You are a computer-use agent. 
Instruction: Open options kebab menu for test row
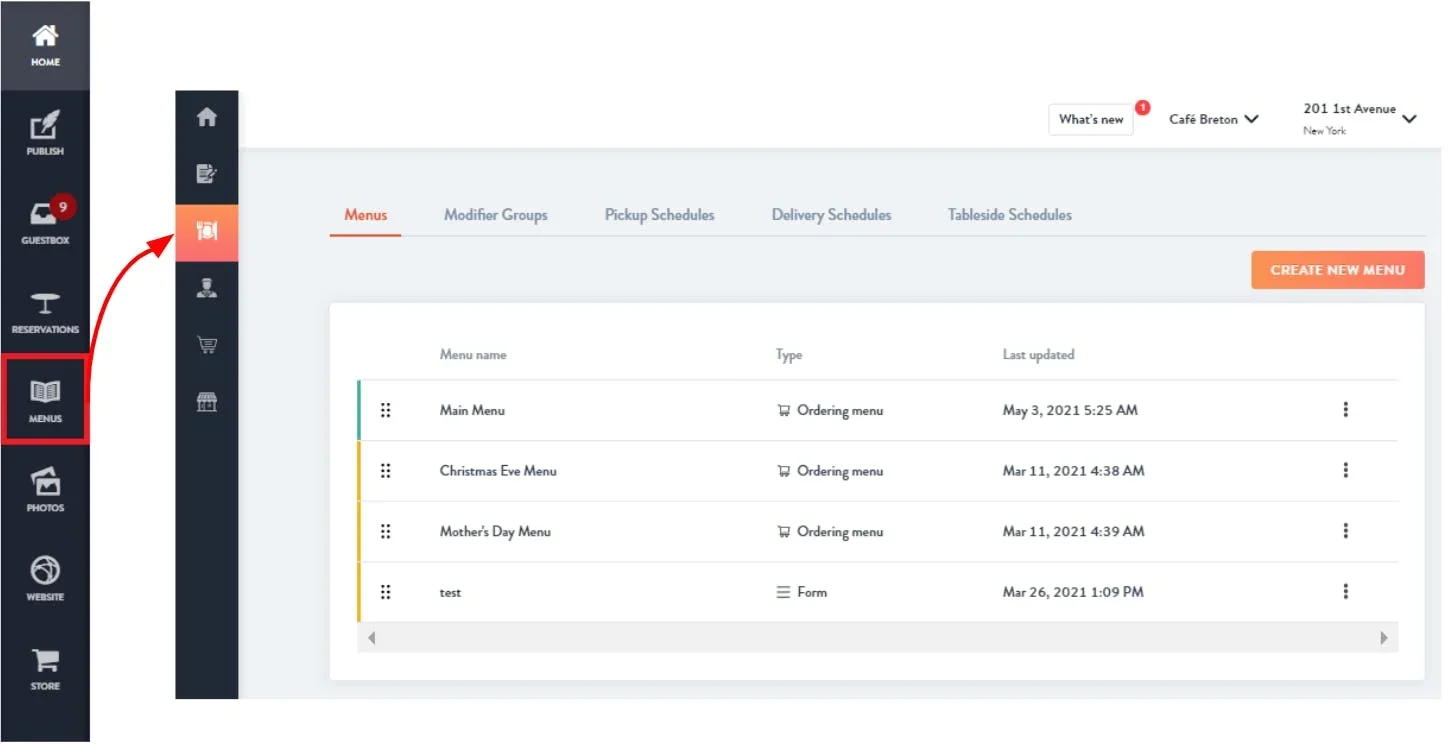(x=1346, y=592)
